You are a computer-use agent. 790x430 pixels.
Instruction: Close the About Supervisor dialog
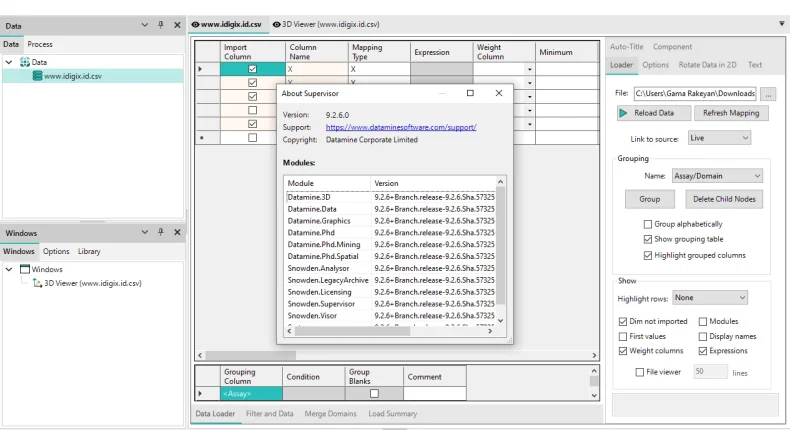coord(499,93)
